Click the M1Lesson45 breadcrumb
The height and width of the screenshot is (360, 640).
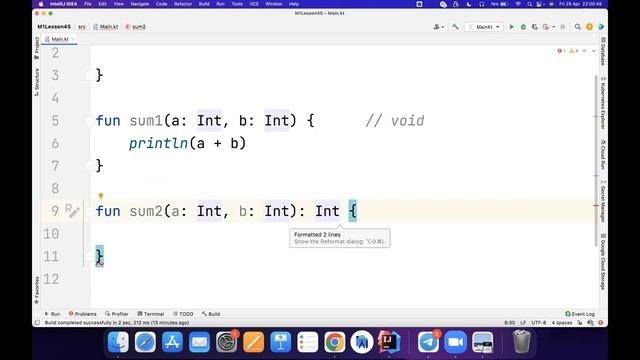54,27
